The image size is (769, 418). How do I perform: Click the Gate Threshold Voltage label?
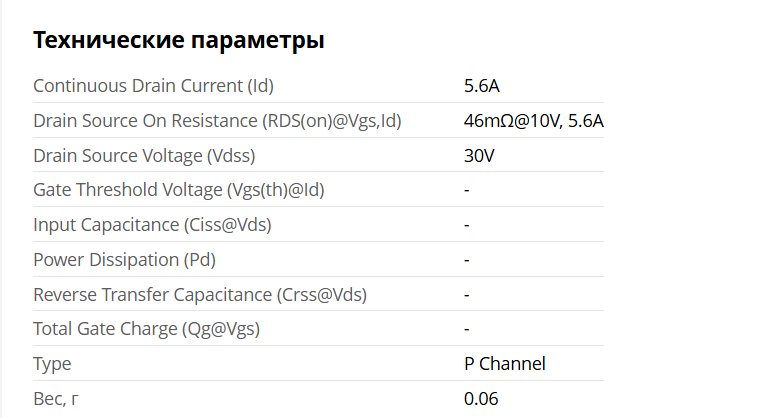[179, 190]
